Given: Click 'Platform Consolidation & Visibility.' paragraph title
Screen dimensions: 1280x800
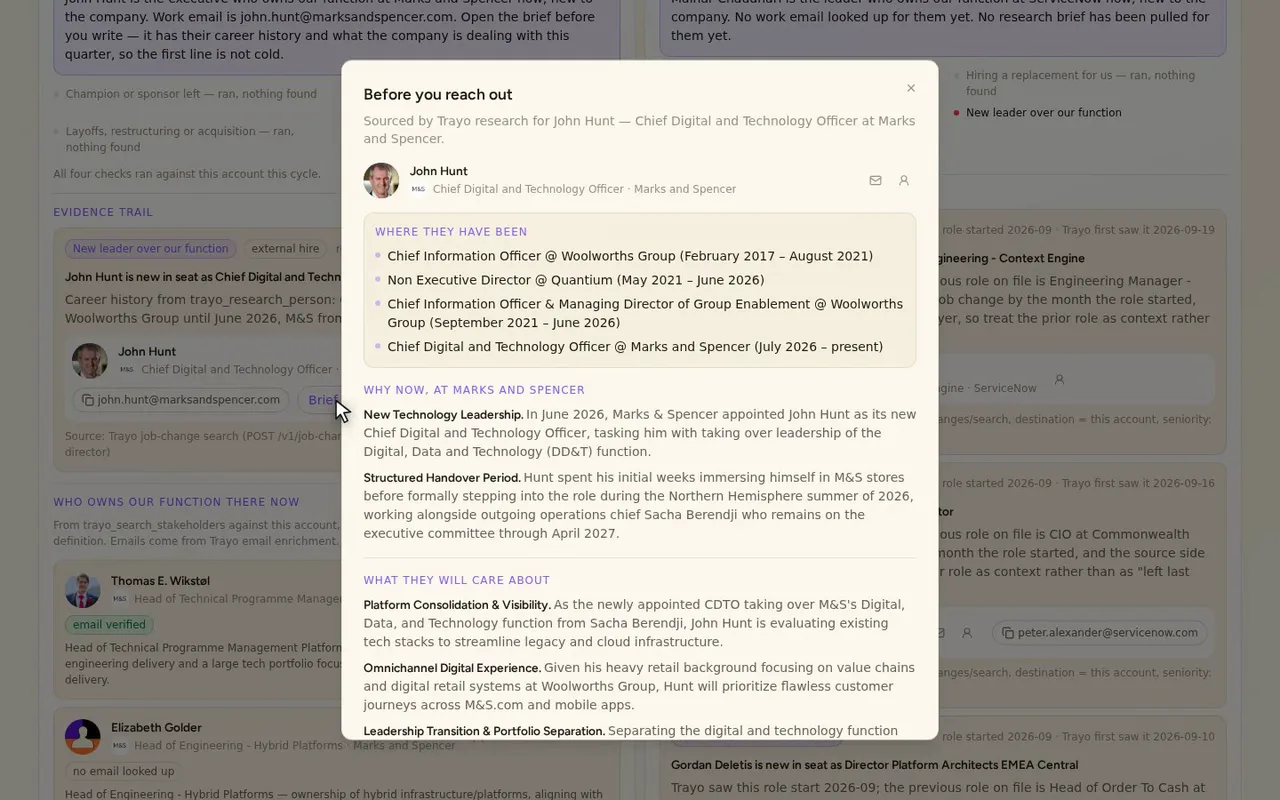Looking at the screenshot, I should [x=457, y=605].
